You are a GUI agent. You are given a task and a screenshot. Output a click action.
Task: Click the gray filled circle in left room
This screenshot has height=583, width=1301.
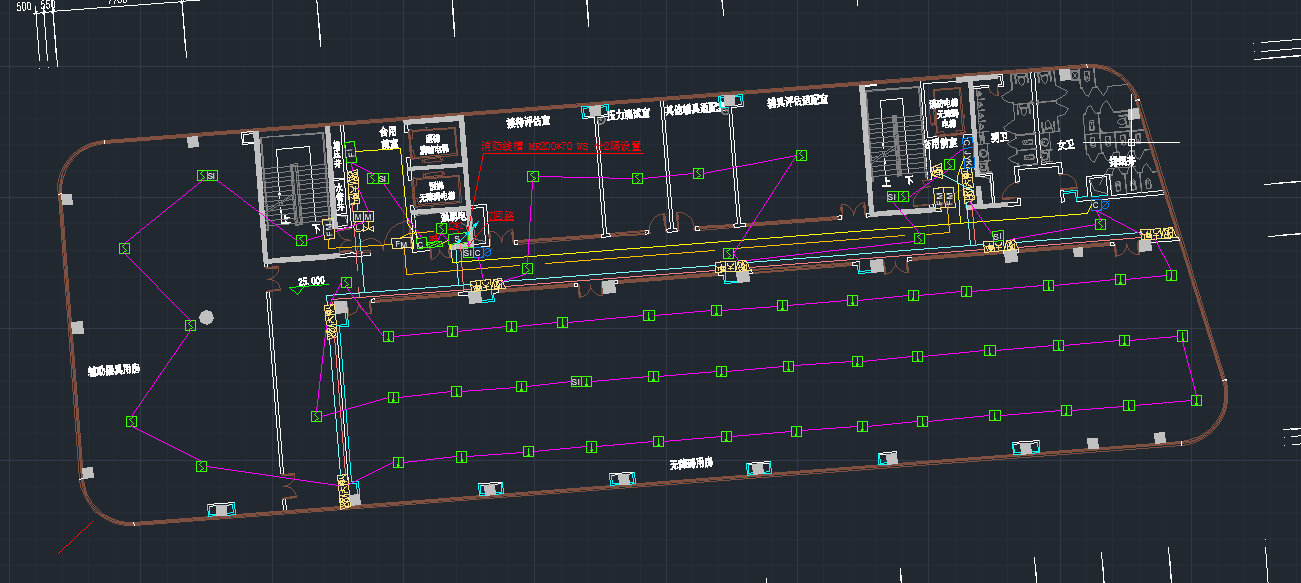[206, 318]
